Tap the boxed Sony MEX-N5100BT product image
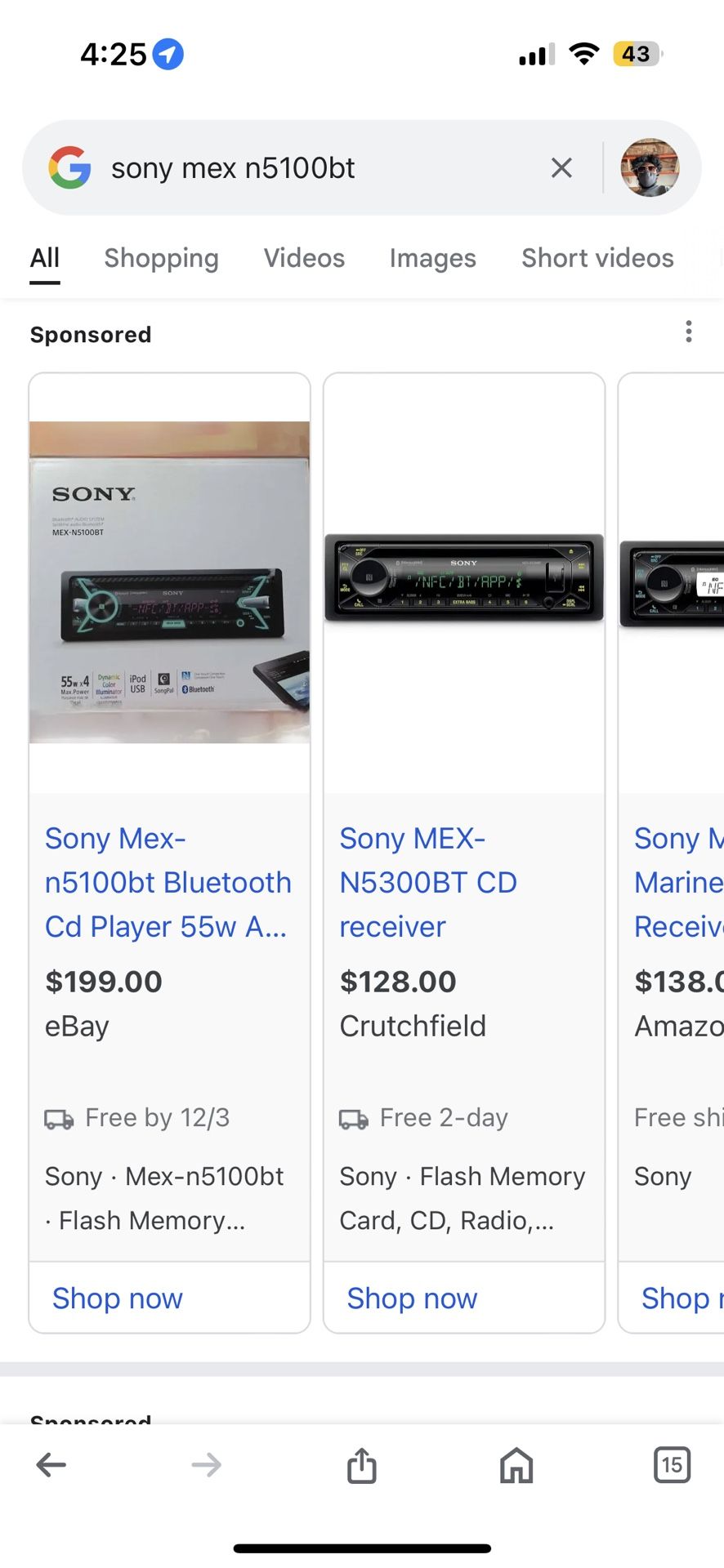Screen dimensions: 724x1568 169,582
